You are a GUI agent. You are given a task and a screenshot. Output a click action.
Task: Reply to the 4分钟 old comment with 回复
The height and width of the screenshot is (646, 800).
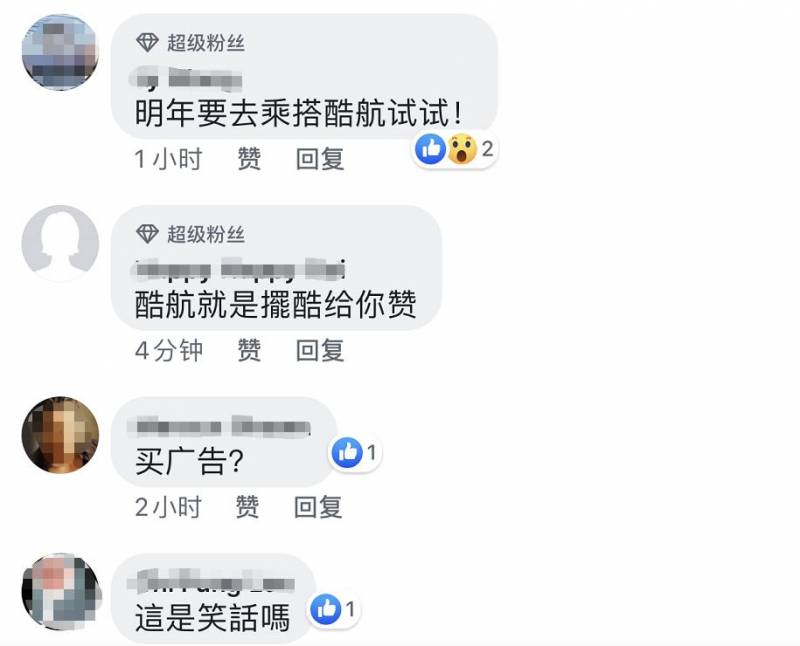pos(320,350)
